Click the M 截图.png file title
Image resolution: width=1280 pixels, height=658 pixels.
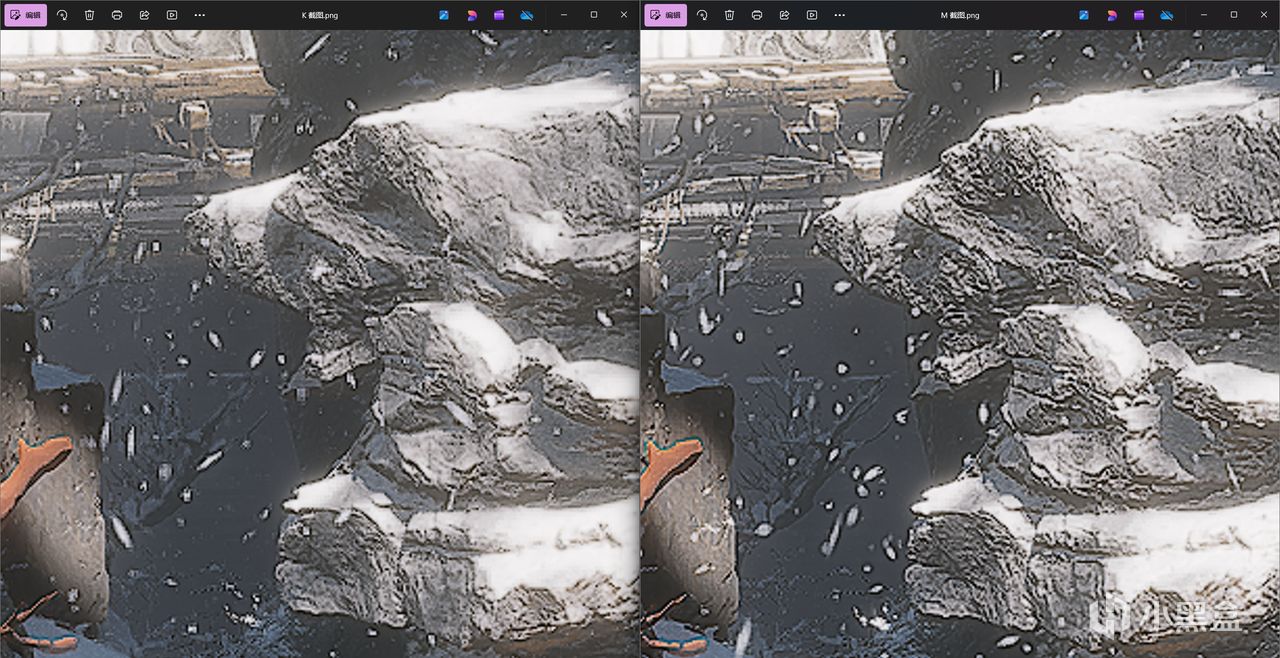click(960, 15)
